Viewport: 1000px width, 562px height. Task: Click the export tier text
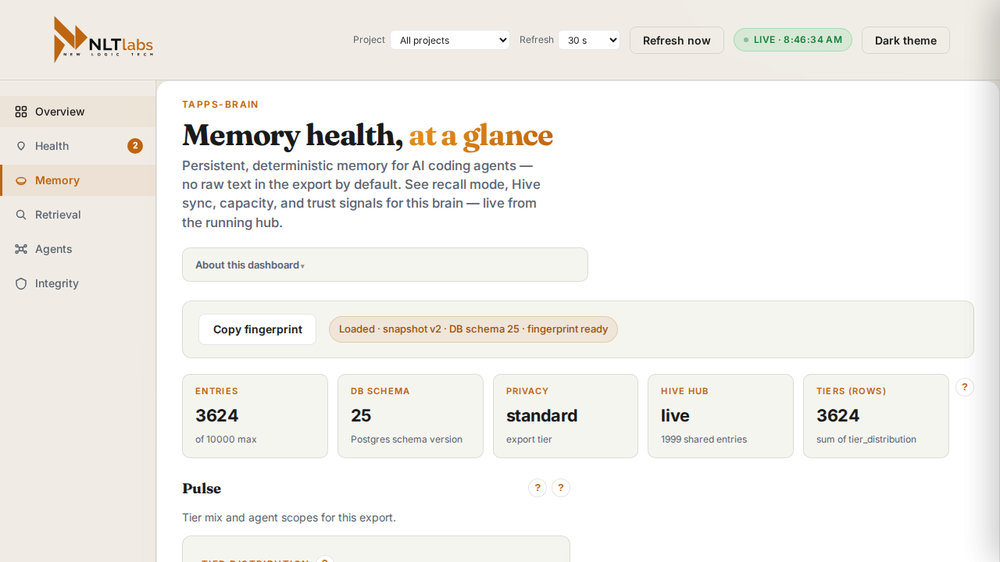[x=529, y=440]
